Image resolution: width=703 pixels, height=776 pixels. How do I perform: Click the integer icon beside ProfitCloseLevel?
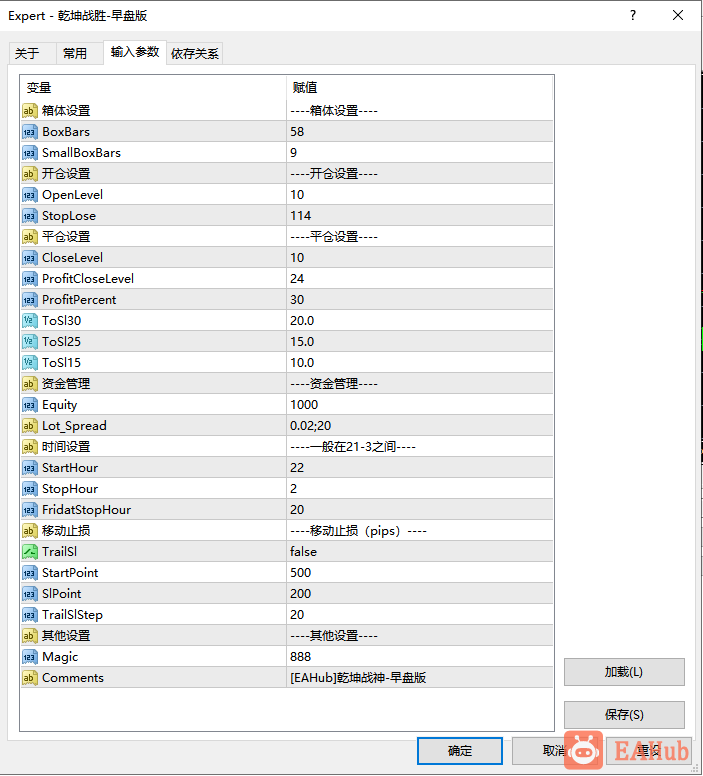30,279
